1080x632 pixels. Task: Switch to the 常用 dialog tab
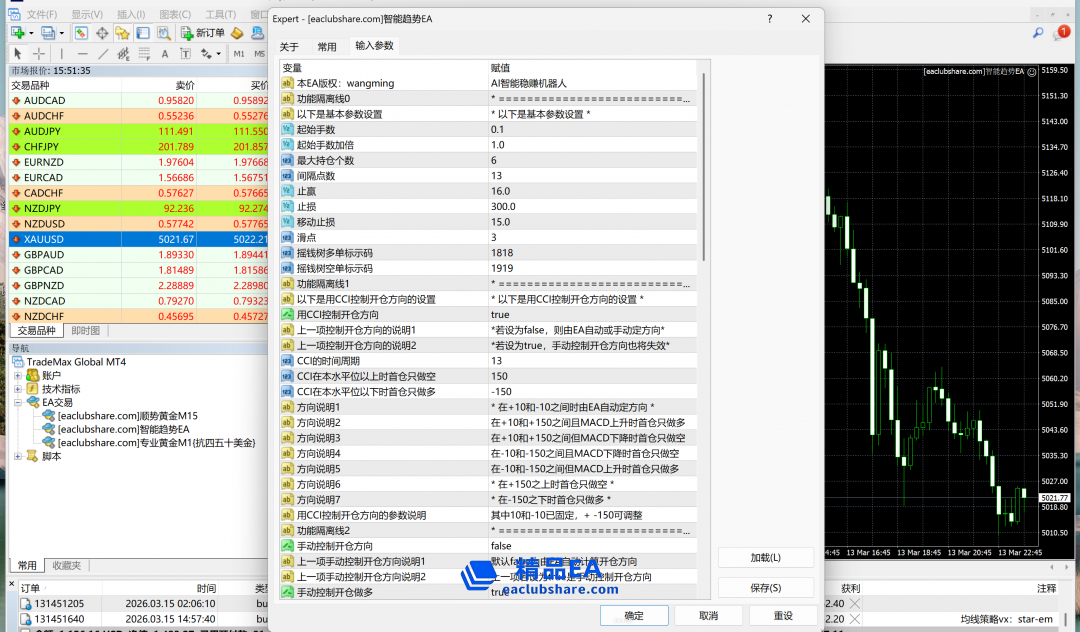(x=327, y=47)
